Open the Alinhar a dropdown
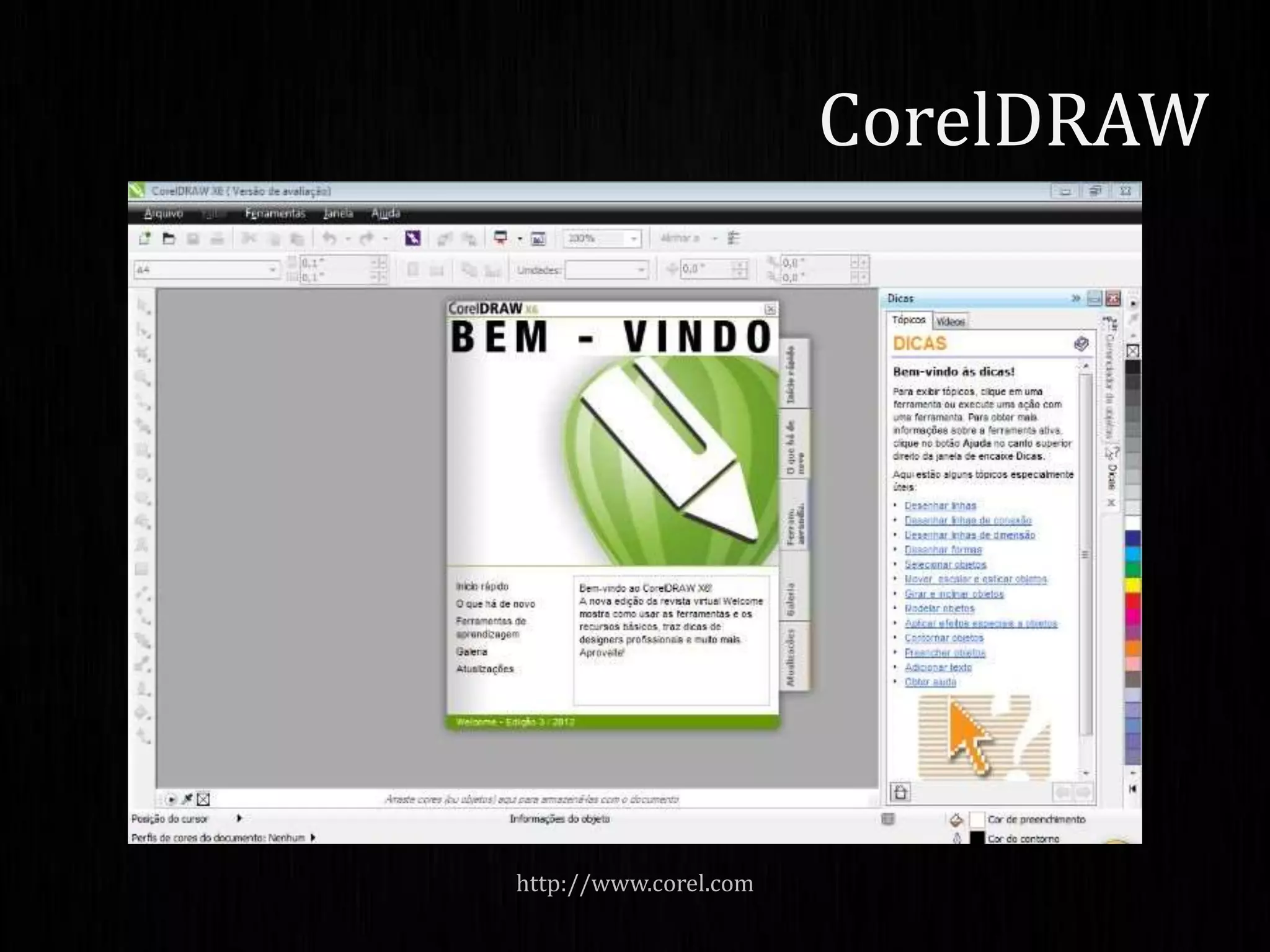This screenshot has width=1270, height=952. 714,239
